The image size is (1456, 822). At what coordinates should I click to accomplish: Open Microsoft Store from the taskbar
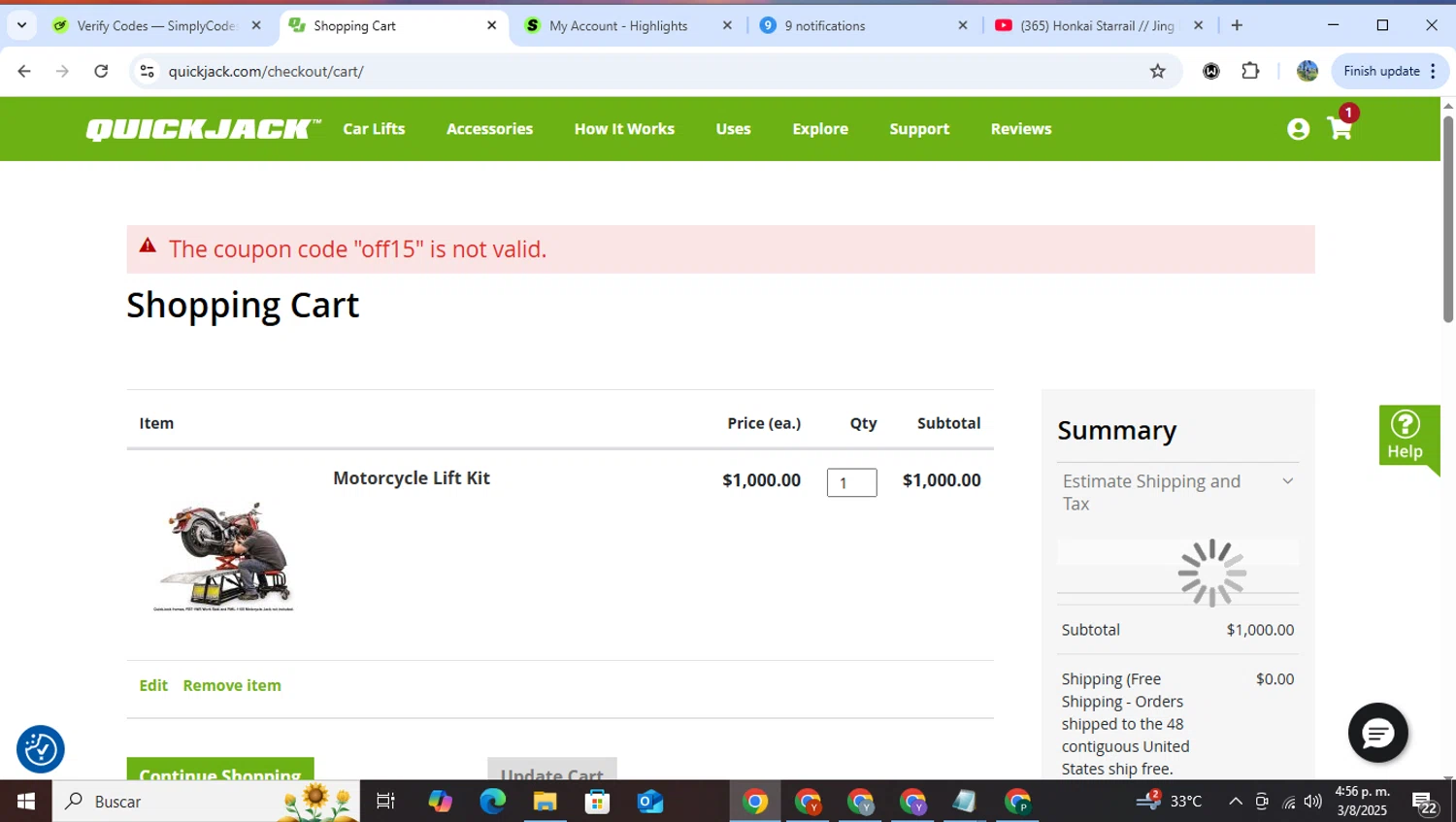pyautogui.click(x=597, y=801)
